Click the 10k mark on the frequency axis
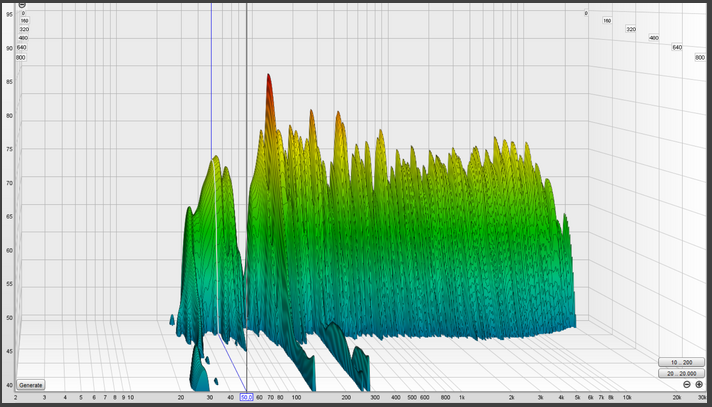 (627, 397)
